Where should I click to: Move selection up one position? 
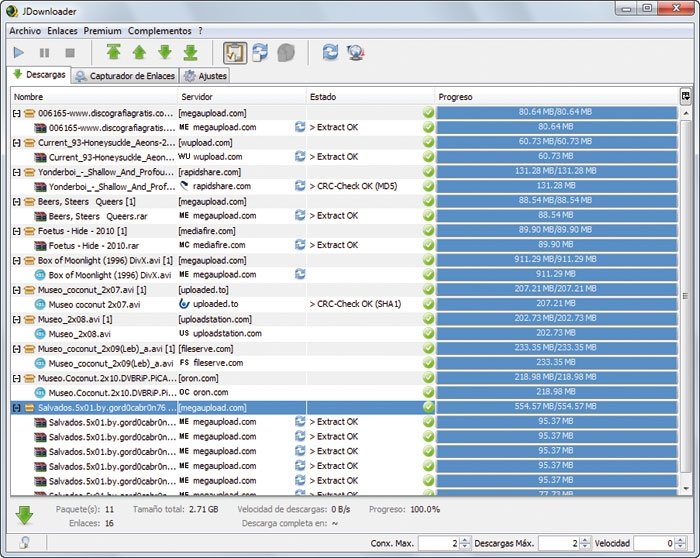139,52
